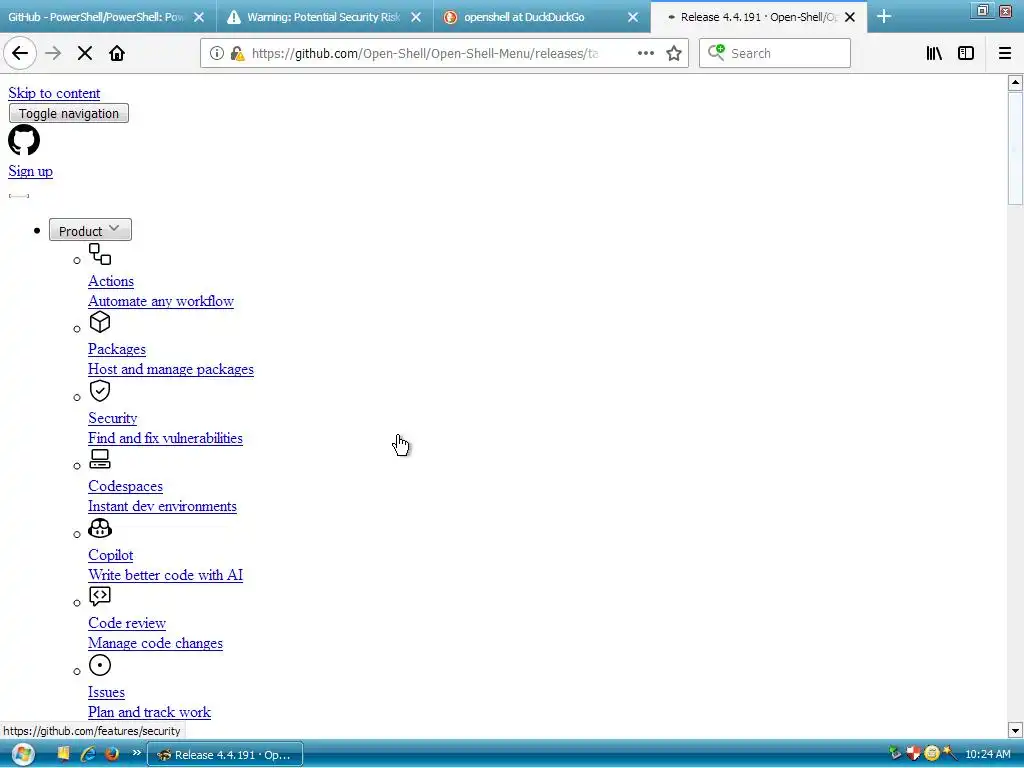Close the Security Risk warning tab
1024x768 pixels.
[416, 17]
